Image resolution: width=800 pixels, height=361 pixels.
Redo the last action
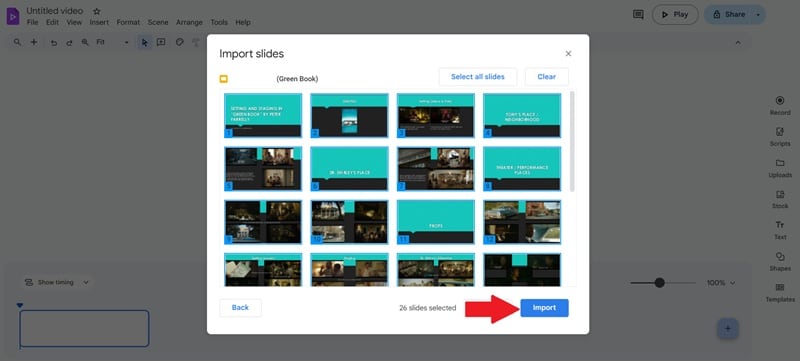coord(69,43)
